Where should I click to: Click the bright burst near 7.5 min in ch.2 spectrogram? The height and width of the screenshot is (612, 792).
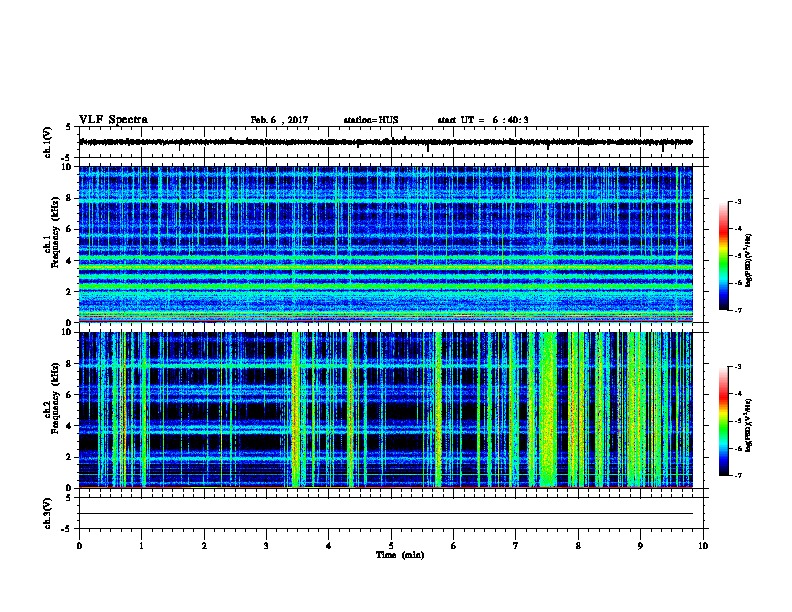coord(548,410)
